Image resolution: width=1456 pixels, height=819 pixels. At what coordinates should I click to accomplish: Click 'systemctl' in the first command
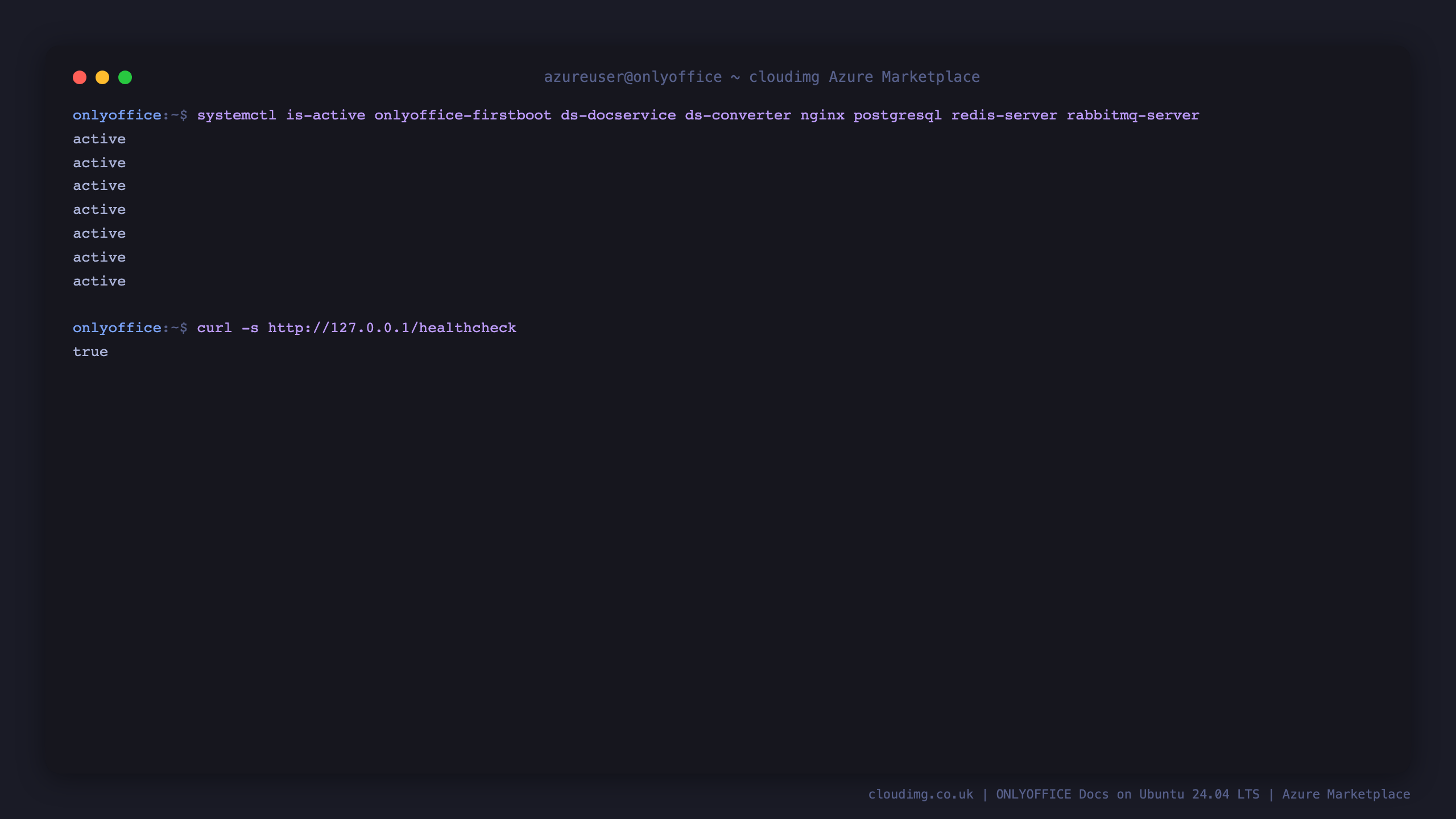point(237,115)
